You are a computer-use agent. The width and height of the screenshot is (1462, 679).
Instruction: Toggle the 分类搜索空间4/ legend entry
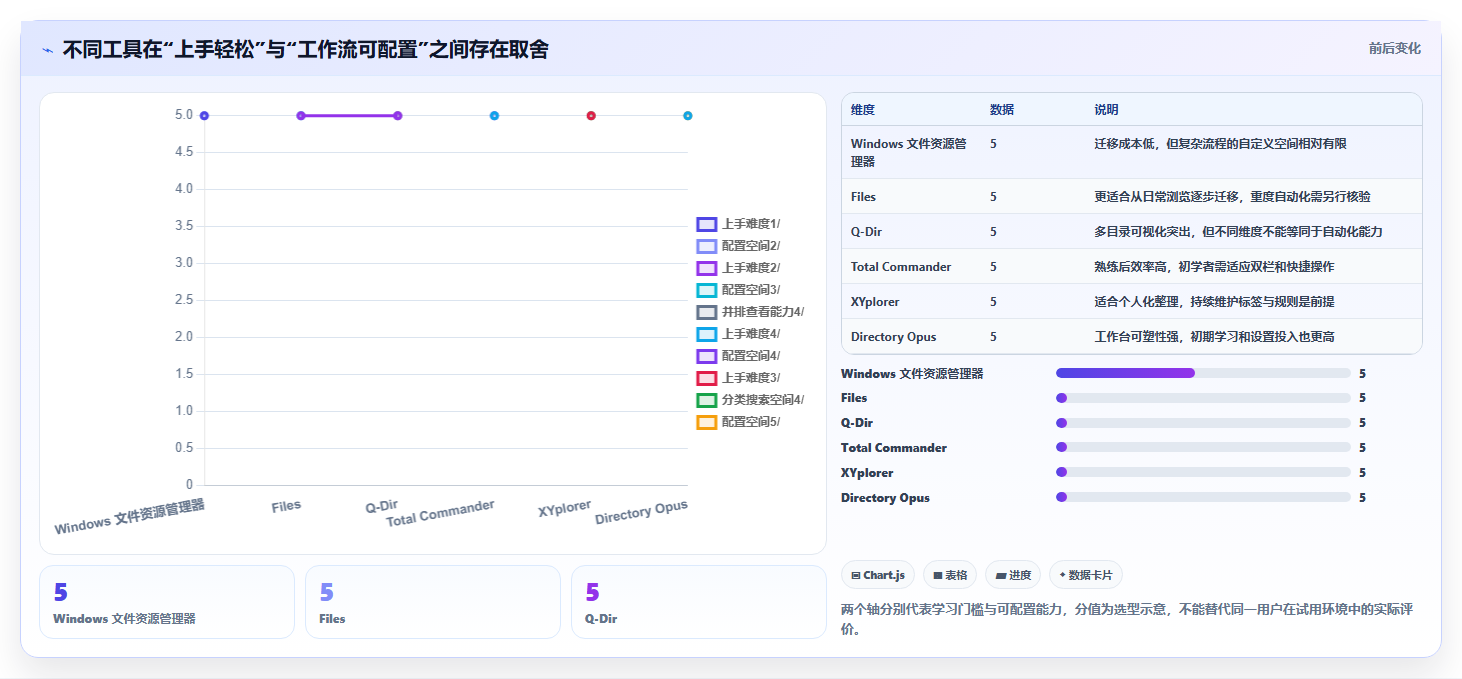point(750,400)
